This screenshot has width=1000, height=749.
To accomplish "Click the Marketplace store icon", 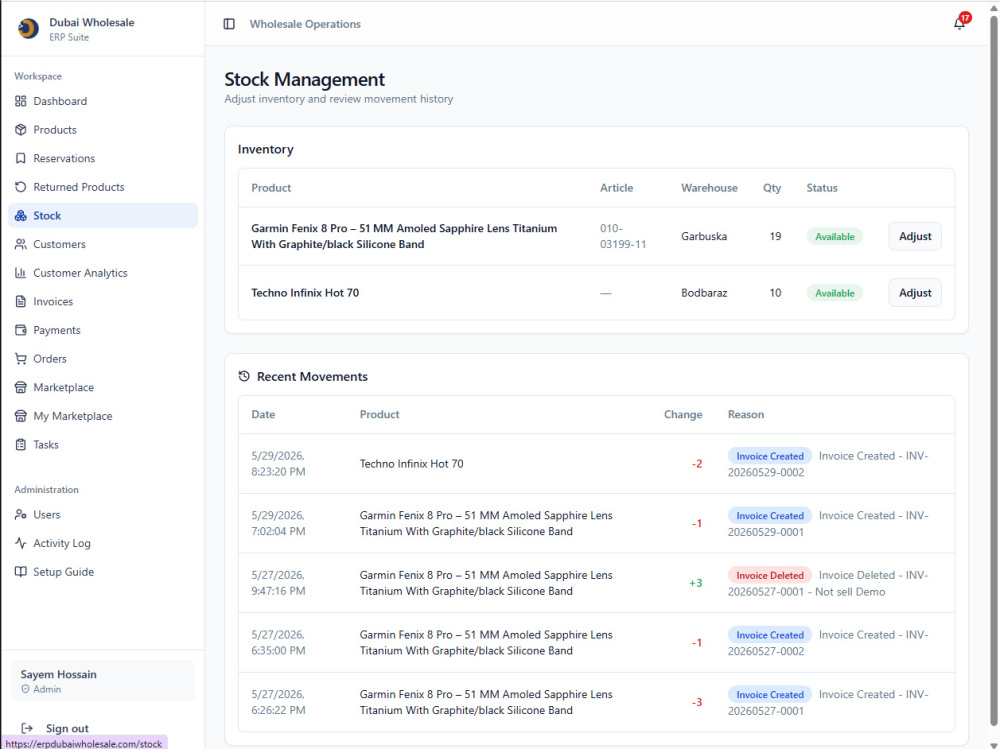I will (21, 387).
